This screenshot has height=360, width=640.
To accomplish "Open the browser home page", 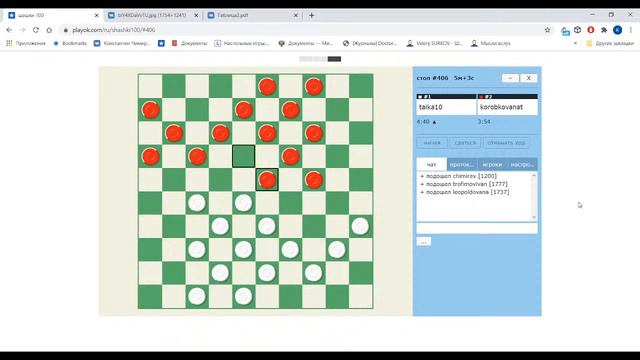I will click(x=49, y=30).
